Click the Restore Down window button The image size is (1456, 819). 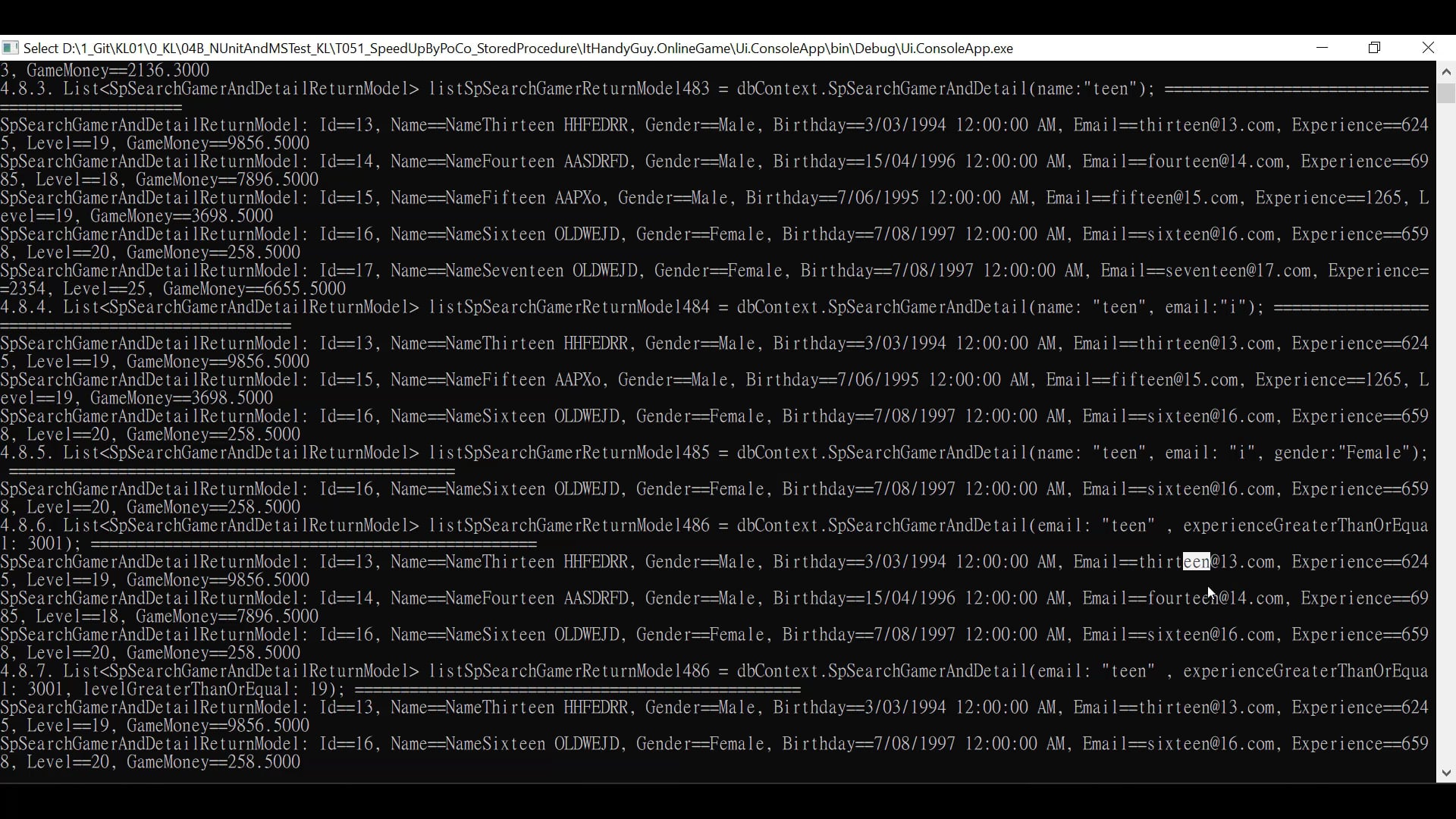point(1375,48)
